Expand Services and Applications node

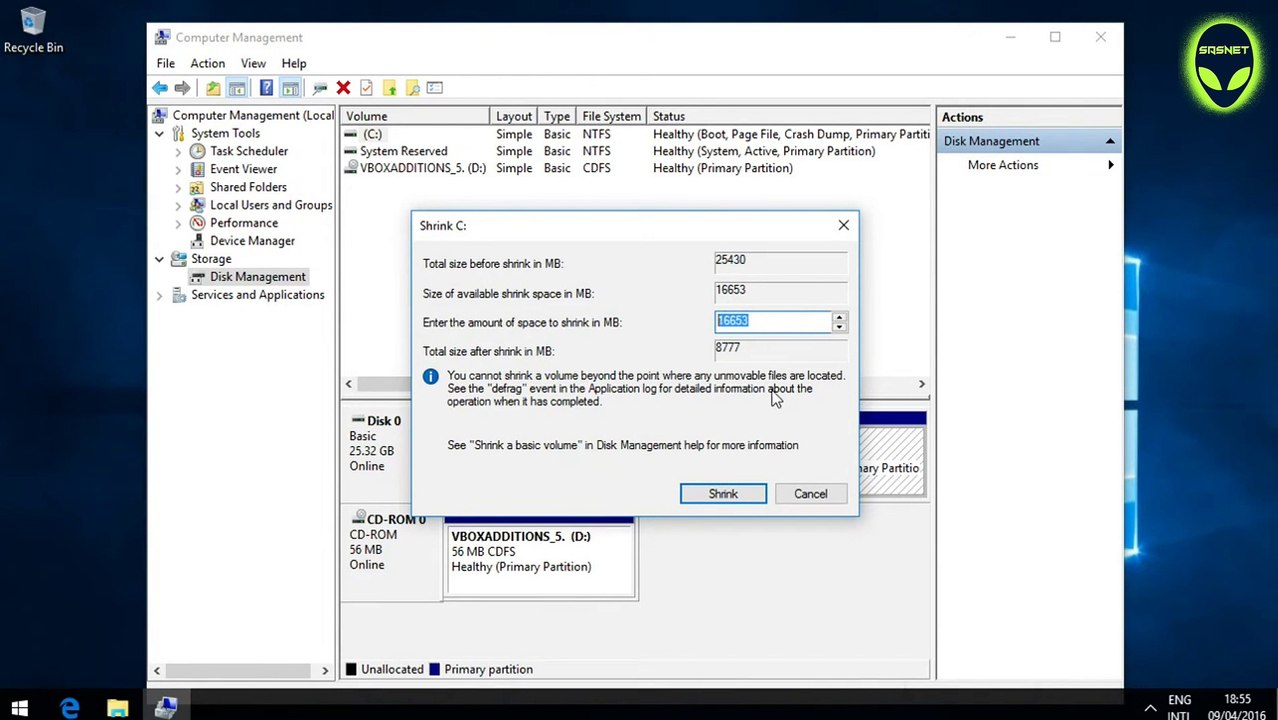click(x=159, y=296)
